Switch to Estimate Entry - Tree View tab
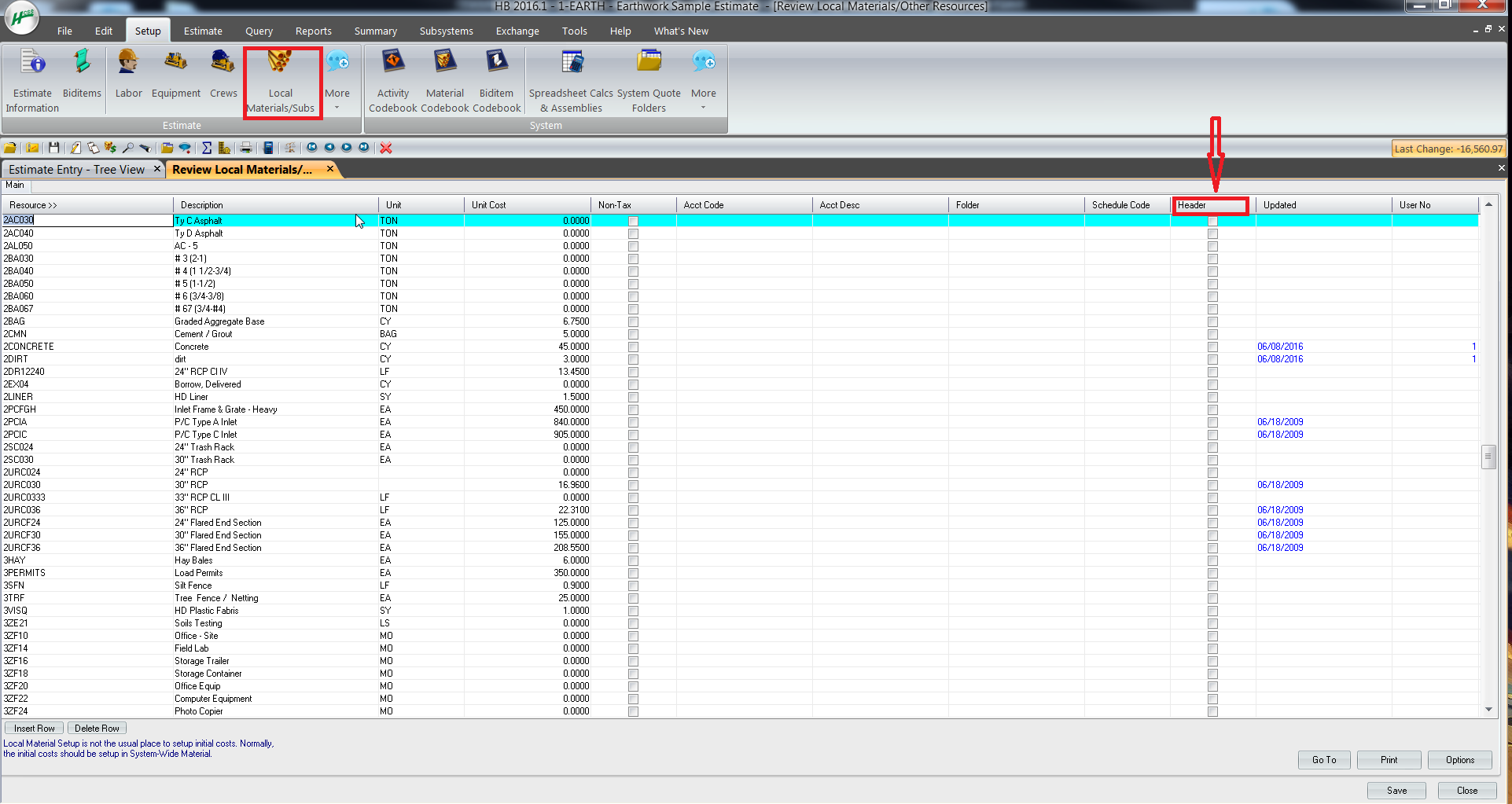 77,170
